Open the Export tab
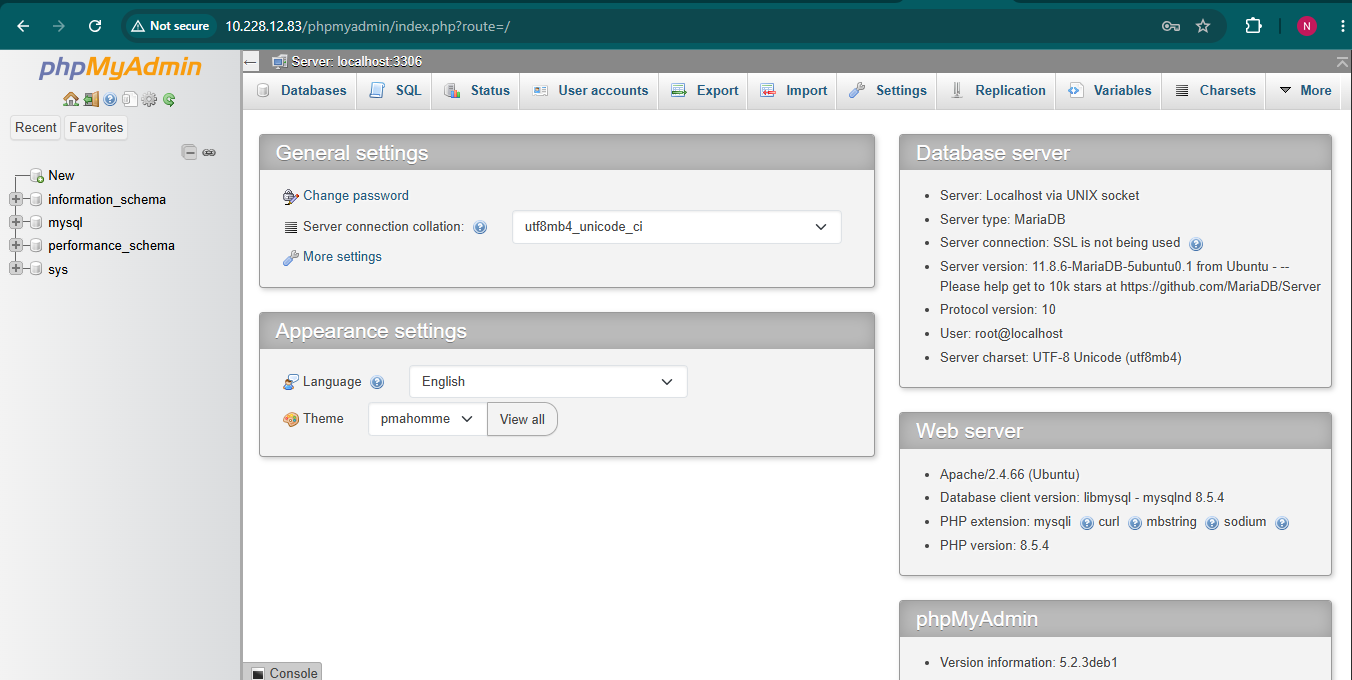This screenshot has width=1352, height=680. coord(705,90)
